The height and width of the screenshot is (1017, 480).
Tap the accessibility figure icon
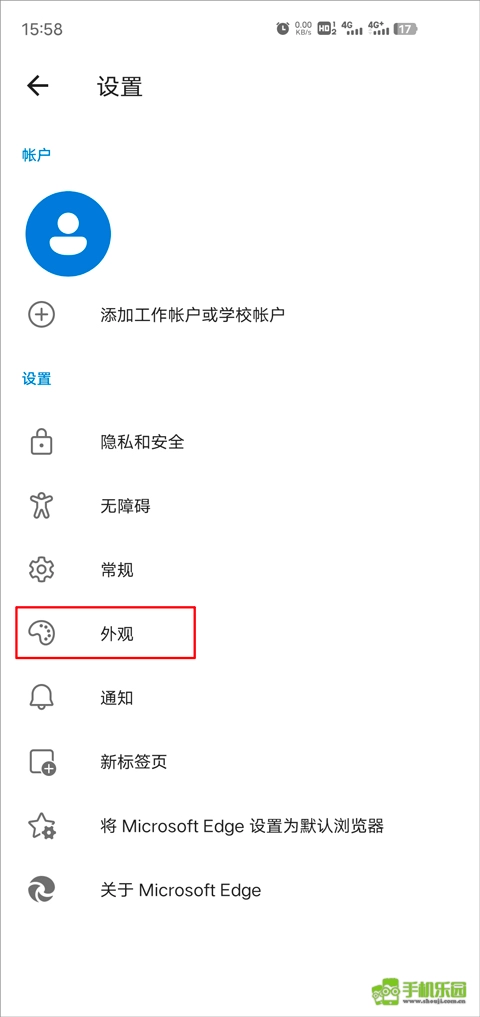point(42,506)
